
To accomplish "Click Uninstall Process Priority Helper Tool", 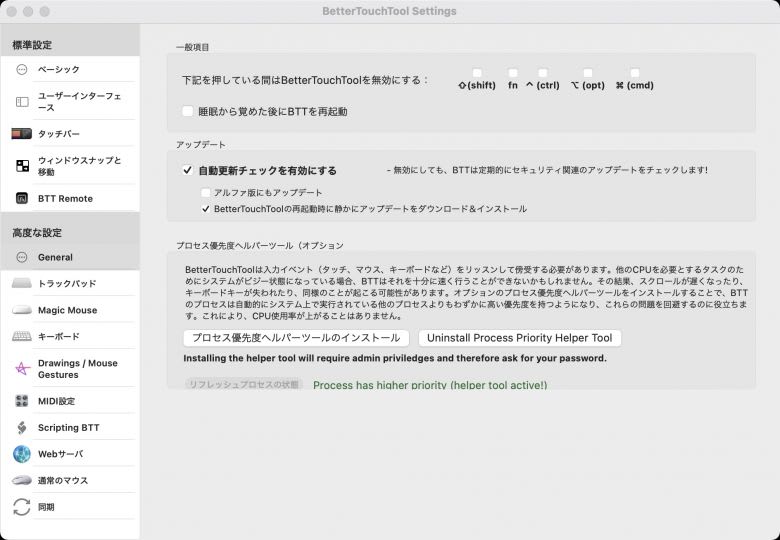I will coord(519,338).
